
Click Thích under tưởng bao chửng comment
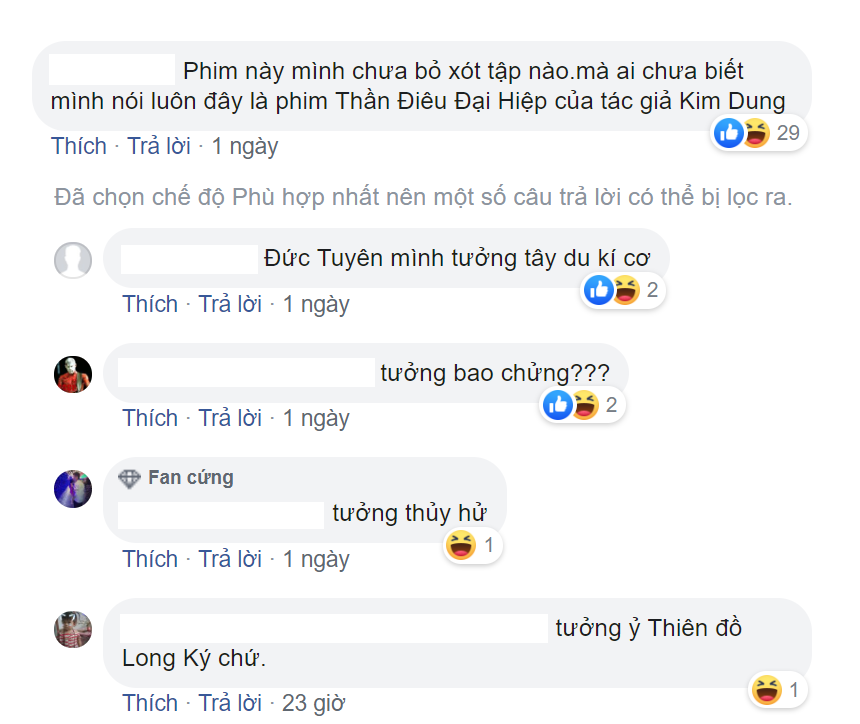tap(150, 418)
